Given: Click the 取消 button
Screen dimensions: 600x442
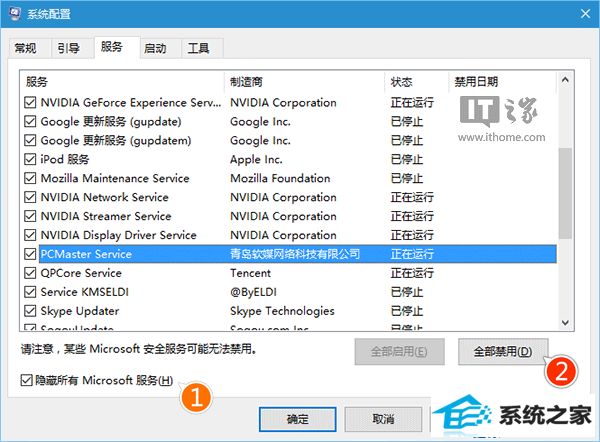Looking at the screenshot, I should [383, 419].
